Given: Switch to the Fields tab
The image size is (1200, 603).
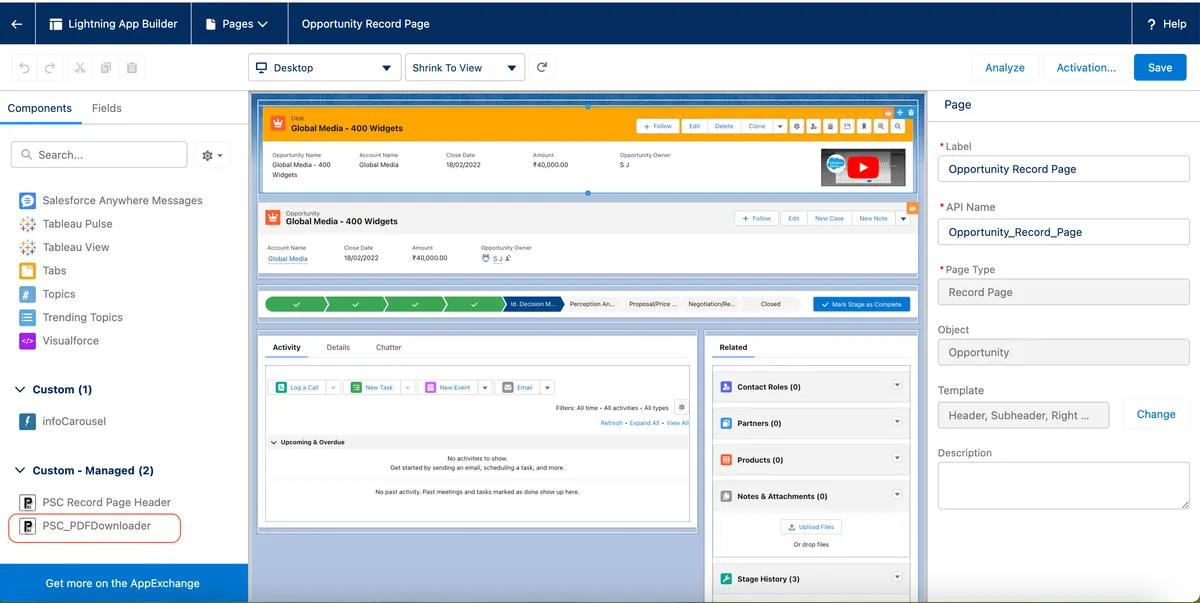Looking at the screenshot, I should coord(107,108).
